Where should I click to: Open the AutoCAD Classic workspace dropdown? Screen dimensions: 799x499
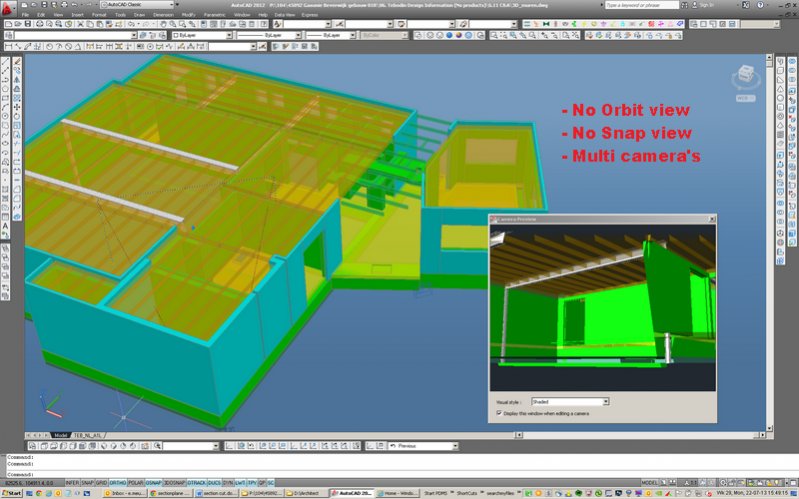[x=139, y=5]
